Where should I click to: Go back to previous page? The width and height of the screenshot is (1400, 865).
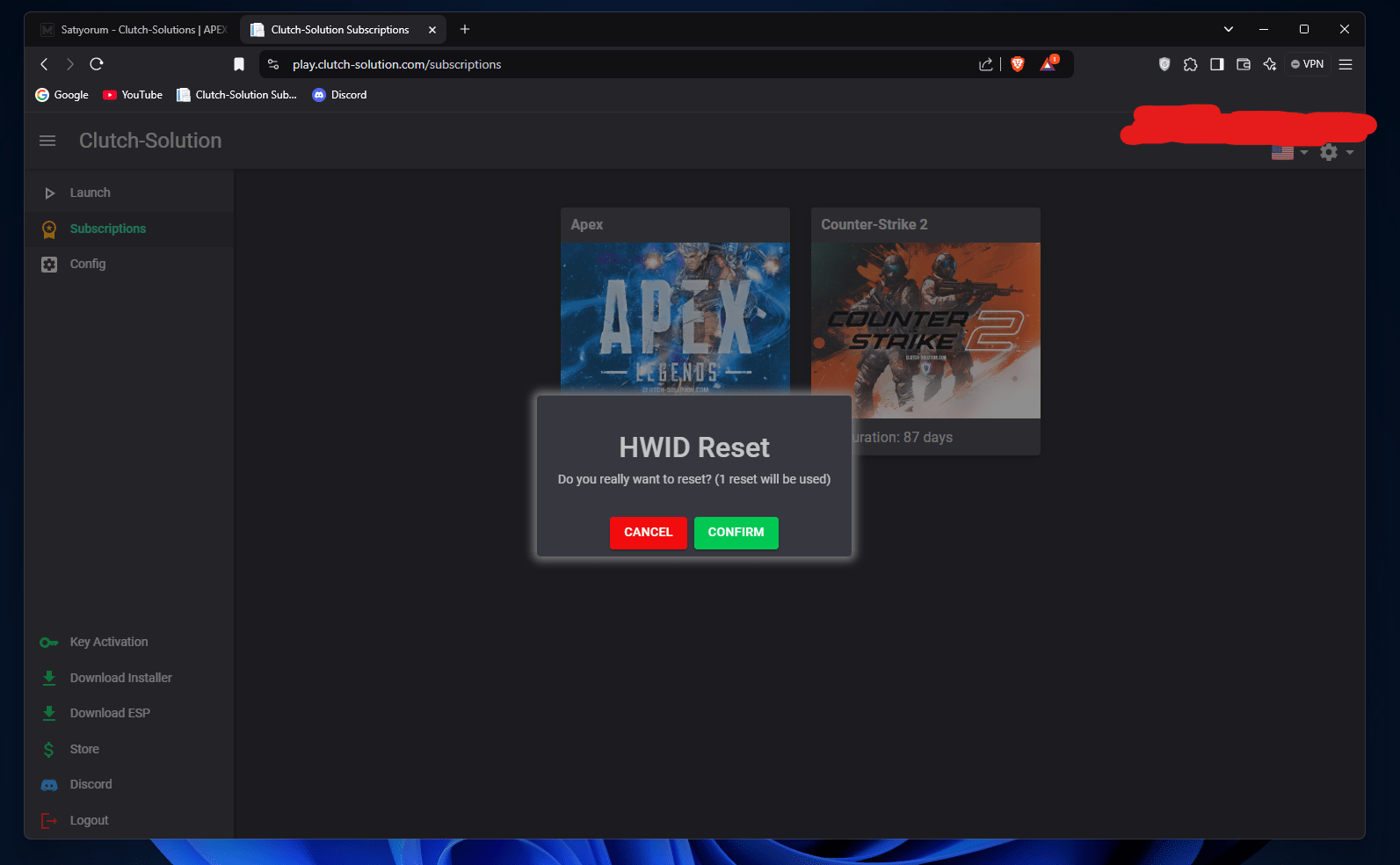point(44,64)
